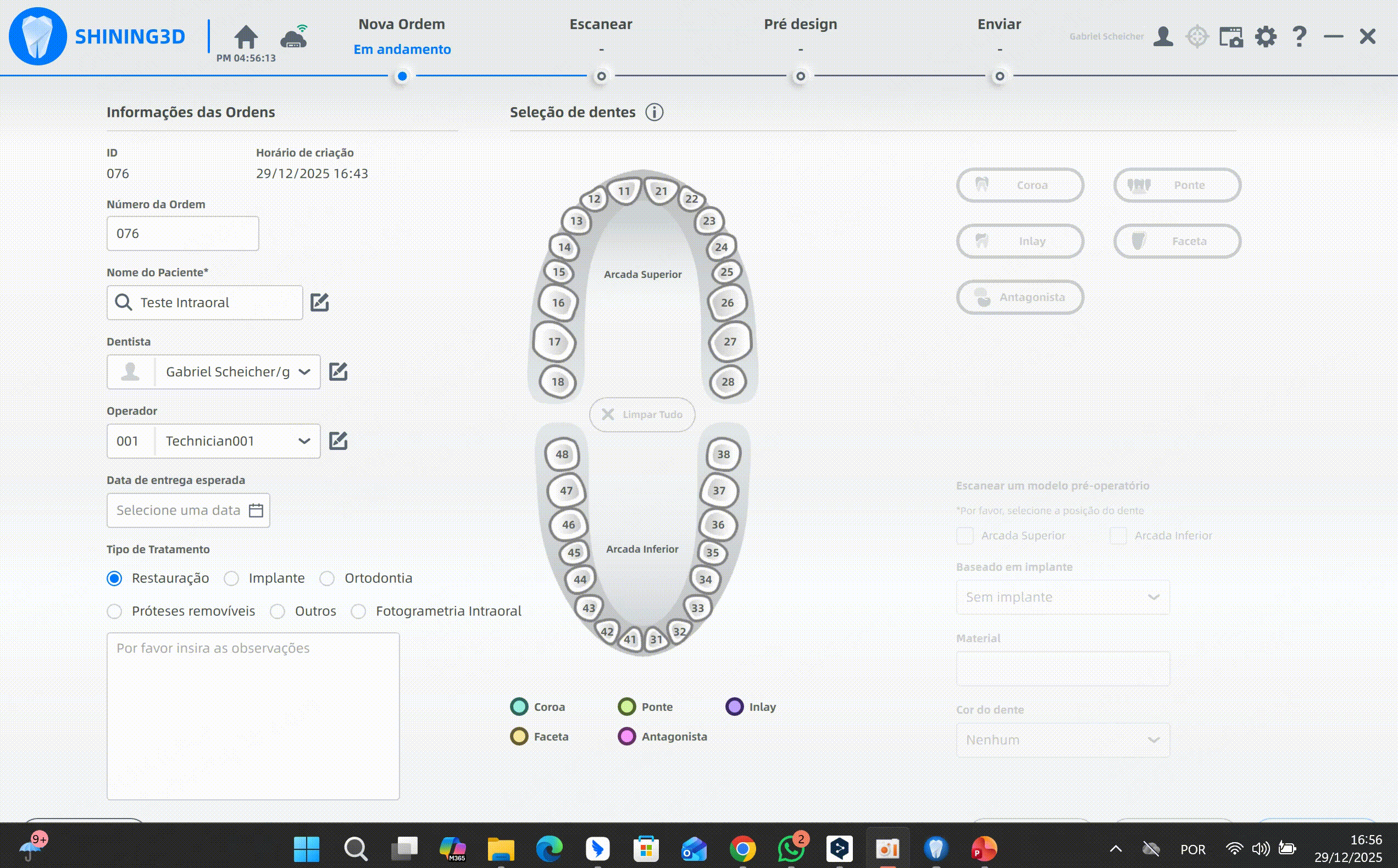Open the Technician001 operator dropdown
1398x868 pixels.
coord(304,441)
